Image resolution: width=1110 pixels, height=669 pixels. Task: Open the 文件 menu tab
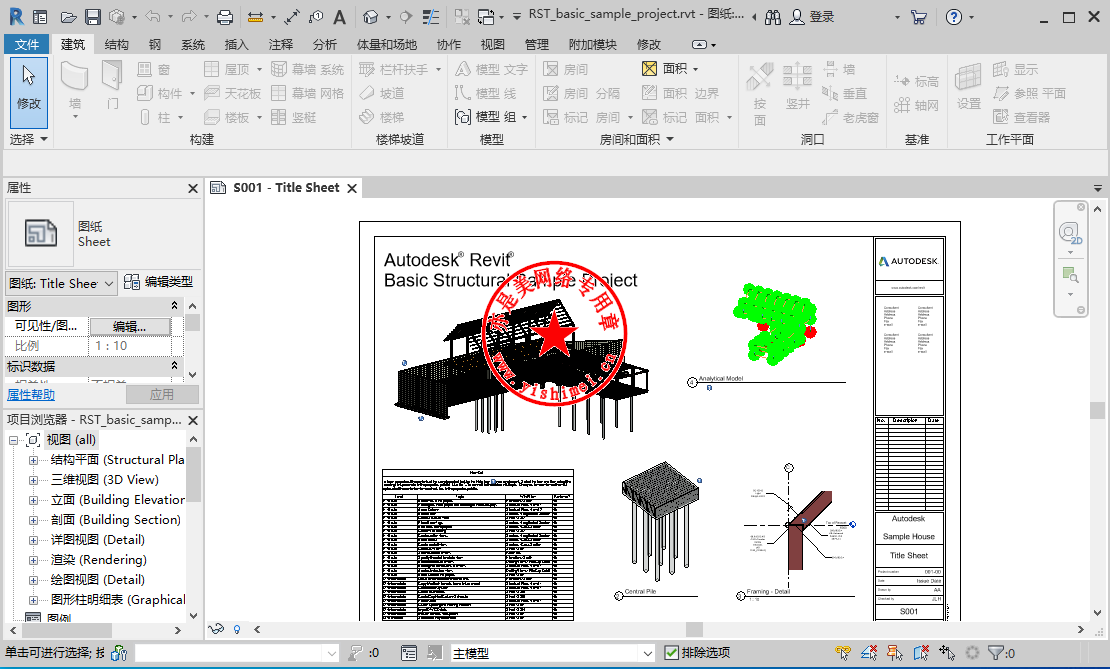(27, 45)
